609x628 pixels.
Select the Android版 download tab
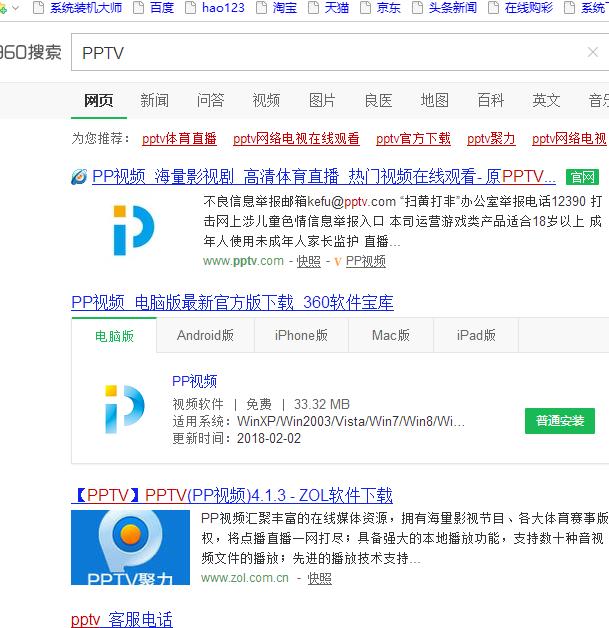205,335
